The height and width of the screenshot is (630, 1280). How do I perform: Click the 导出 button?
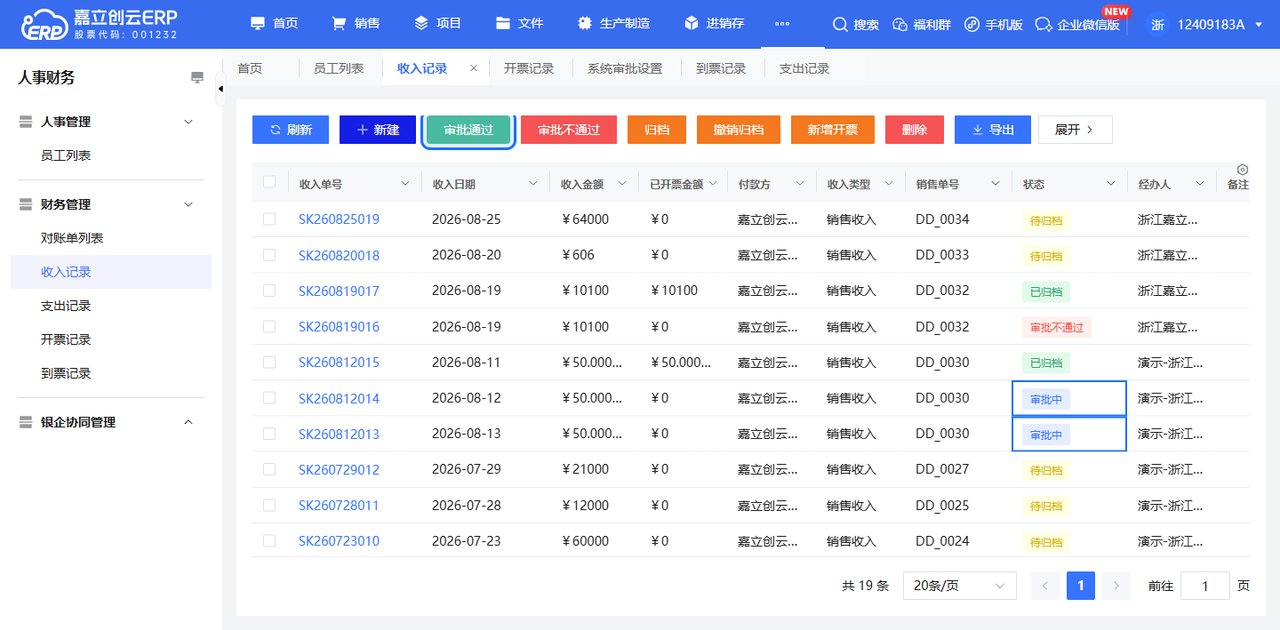992,130
